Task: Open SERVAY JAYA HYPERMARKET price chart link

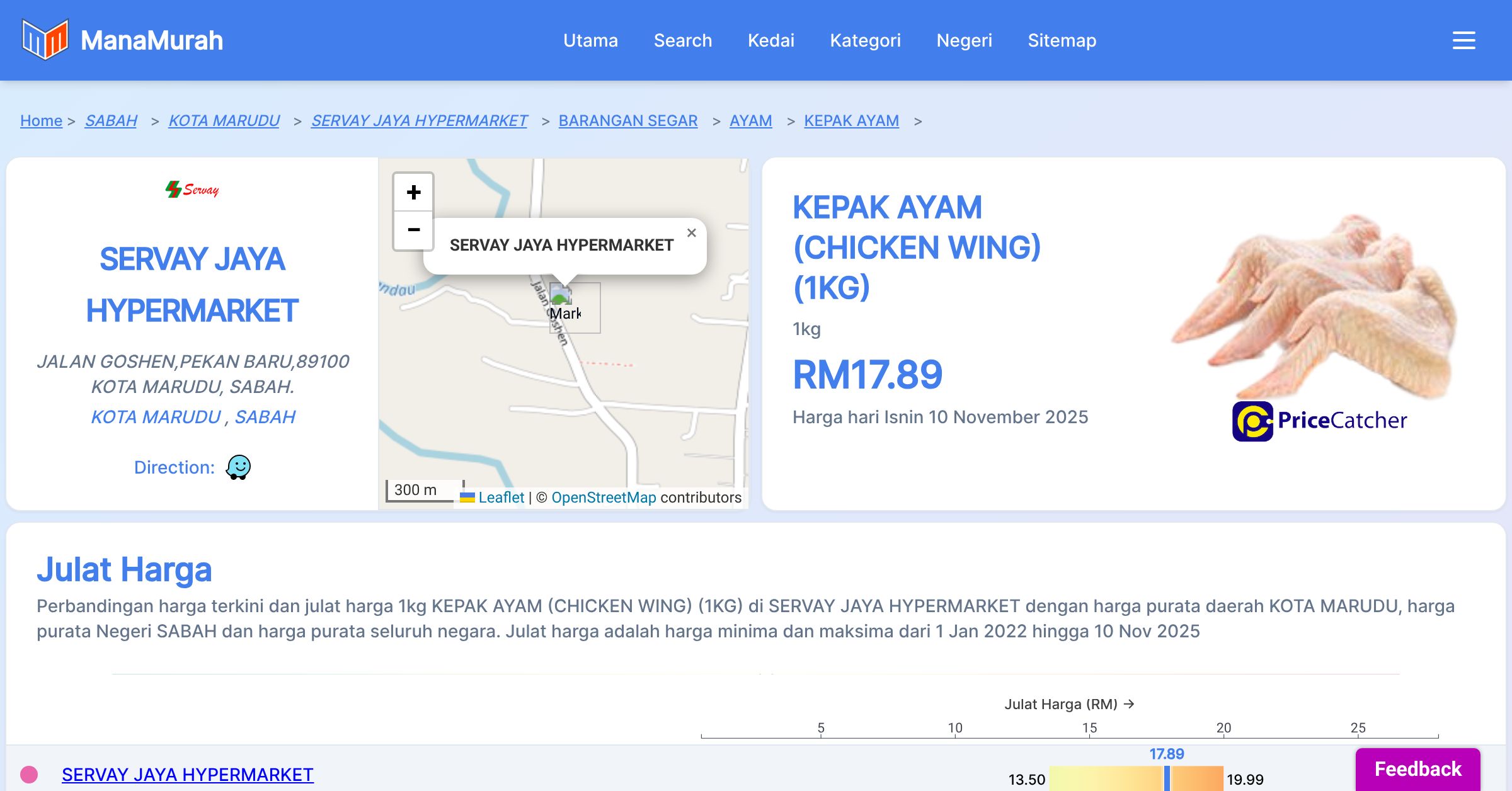Action: [187, 775]
